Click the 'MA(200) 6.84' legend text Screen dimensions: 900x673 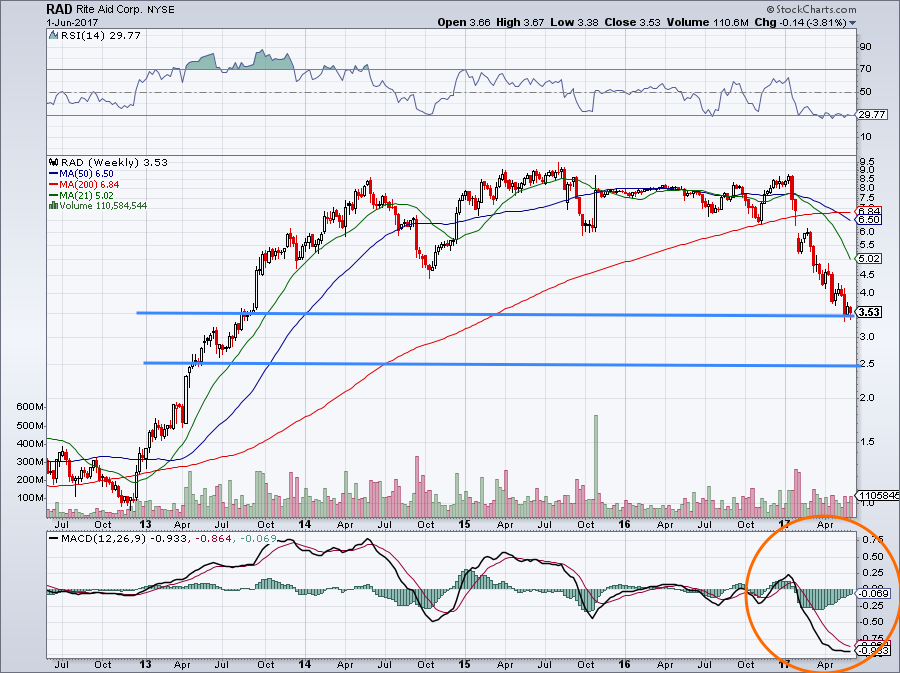pyautogui.click(x=89, y=185)
